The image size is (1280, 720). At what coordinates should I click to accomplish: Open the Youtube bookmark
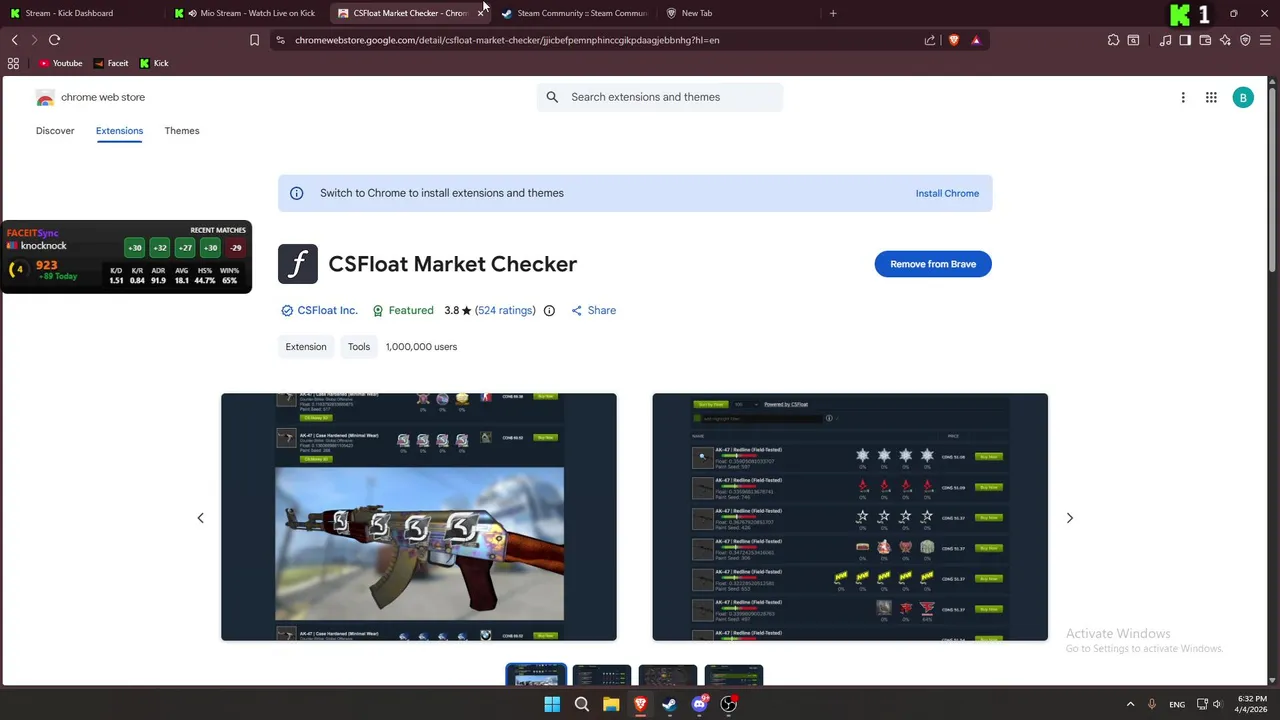pyautogui.click(x=61, y=63)
